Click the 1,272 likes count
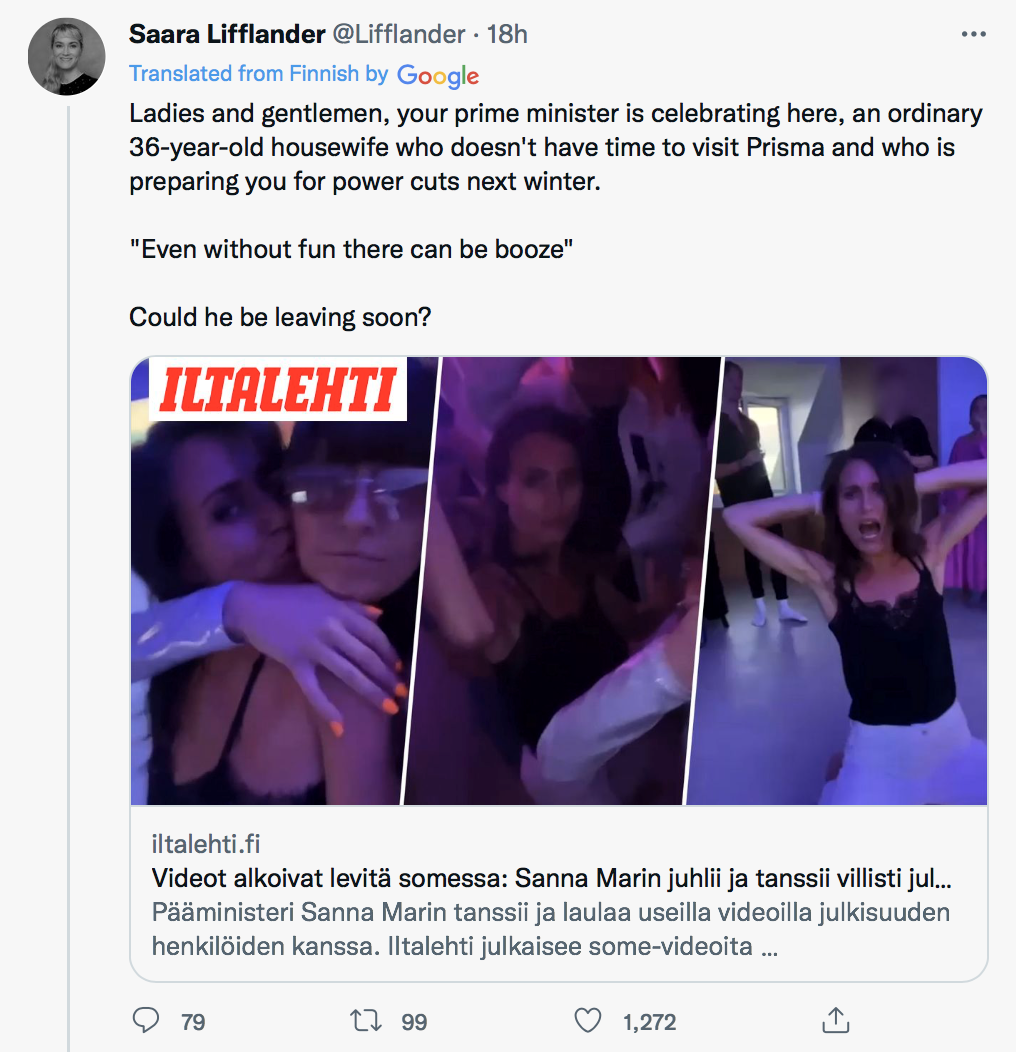This screenshot has width=1016, height=1052. coord(649,1021)
